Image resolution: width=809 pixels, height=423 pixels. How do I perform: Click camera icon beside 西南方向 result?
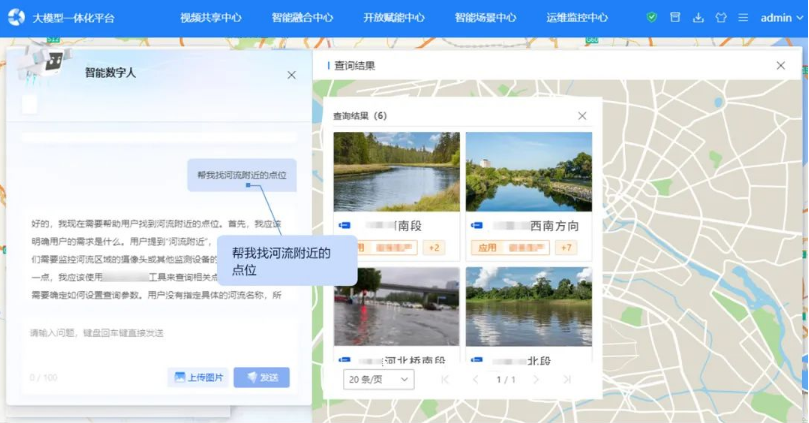(477, 226)
